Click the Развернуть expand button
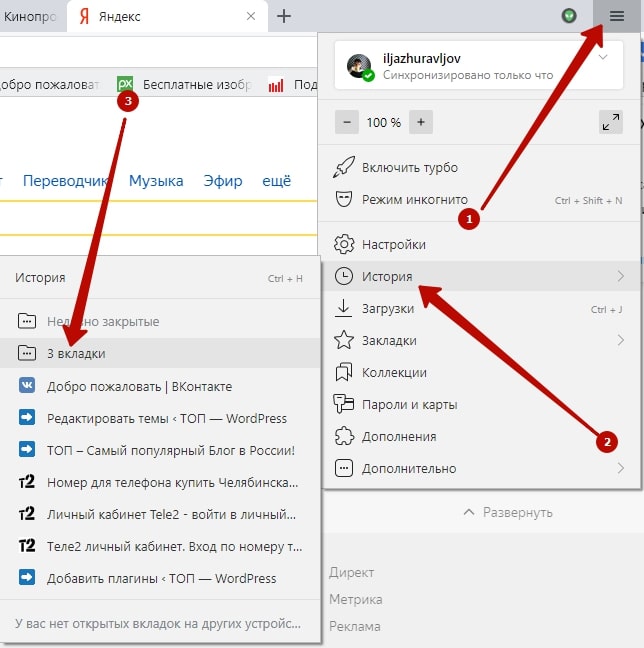The width and height of the screenshot is (644, 648). point(507,512)
